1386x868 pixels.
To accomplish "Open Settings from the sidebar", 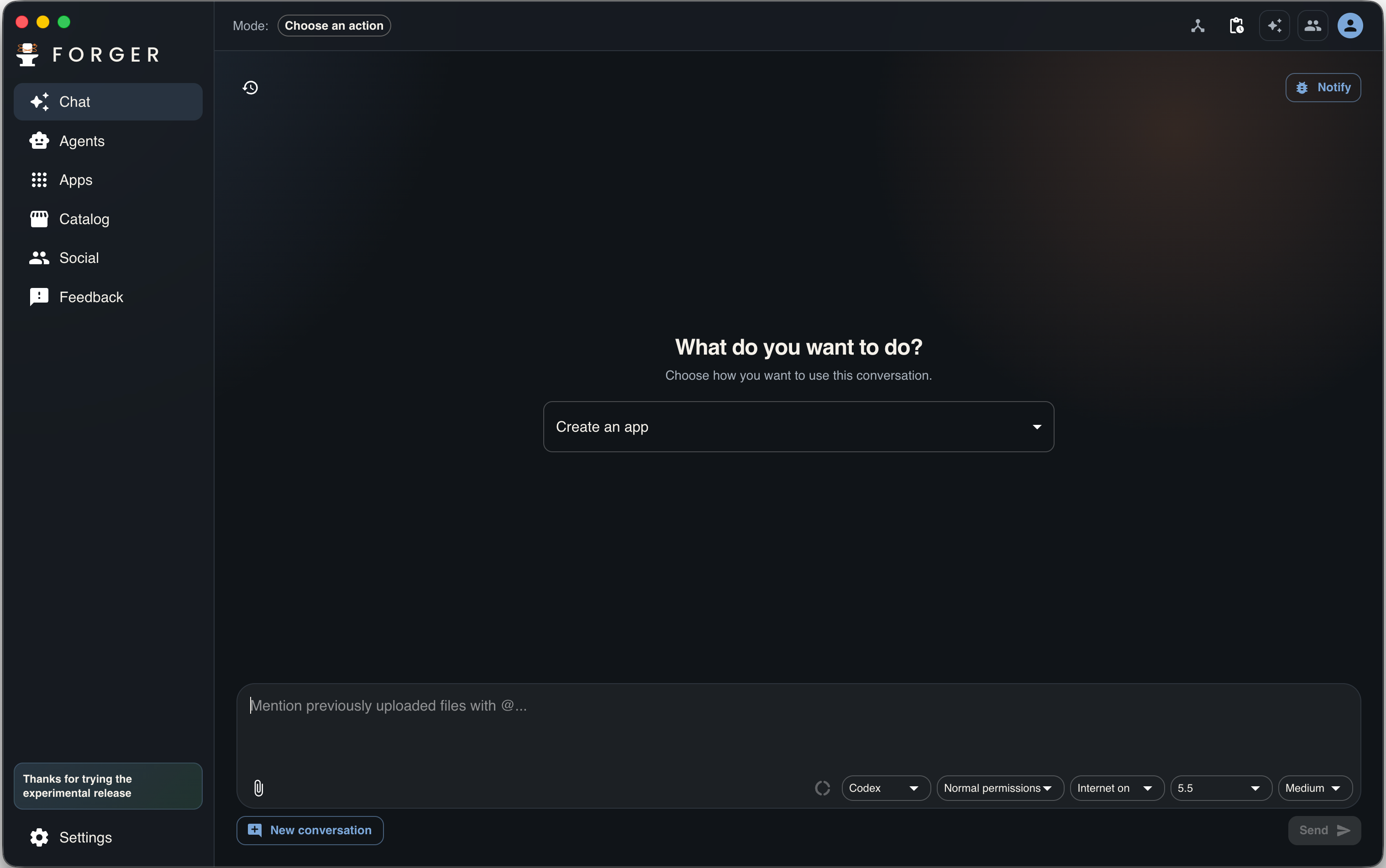I will [108, 837].
